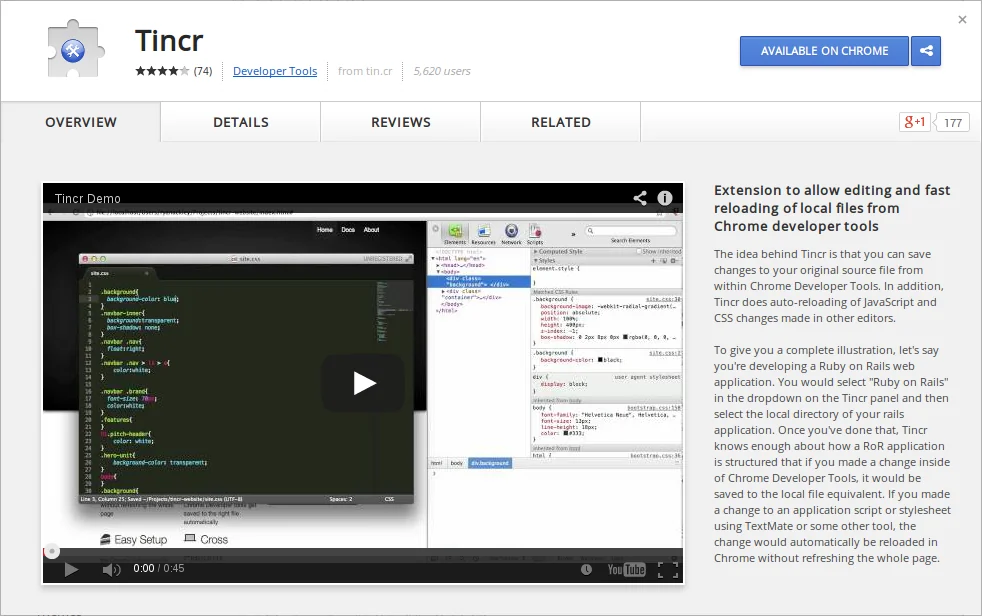Switch to the OVERVIEW tab

(x=81, y=122)
